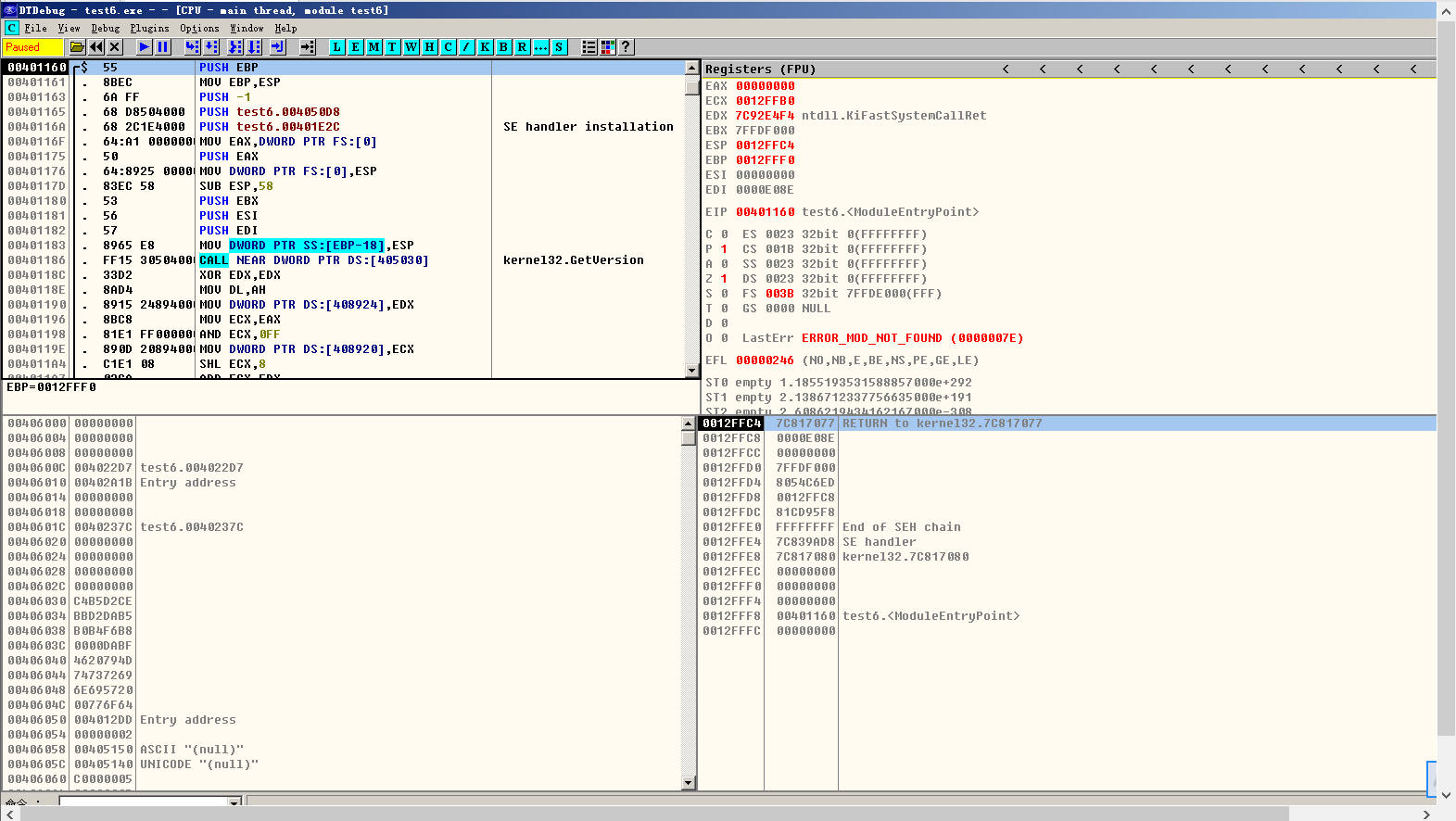Select the Z flag value in the registers pane

click(x=724, y=279)
